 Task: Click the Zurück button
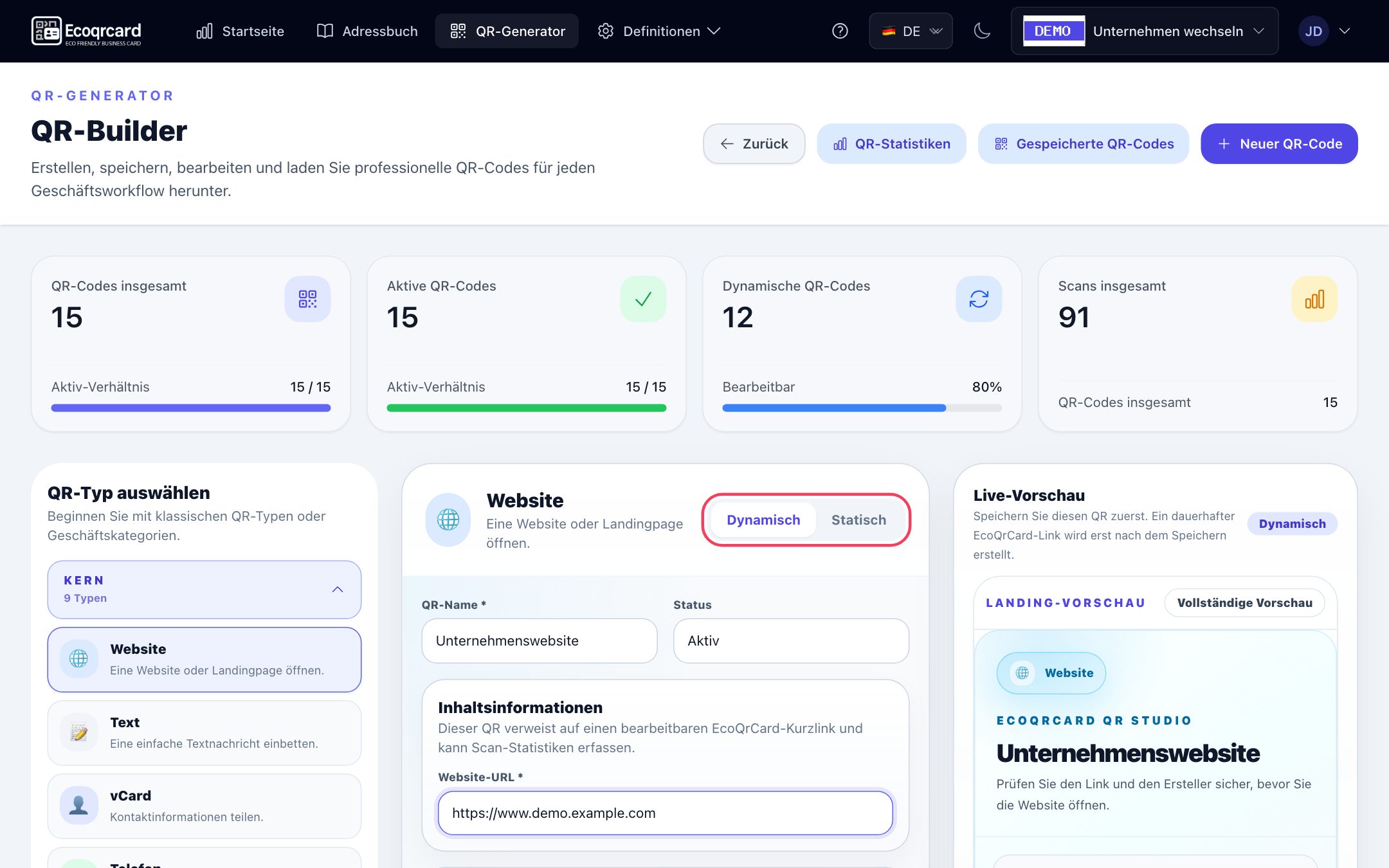coord(754,143)
